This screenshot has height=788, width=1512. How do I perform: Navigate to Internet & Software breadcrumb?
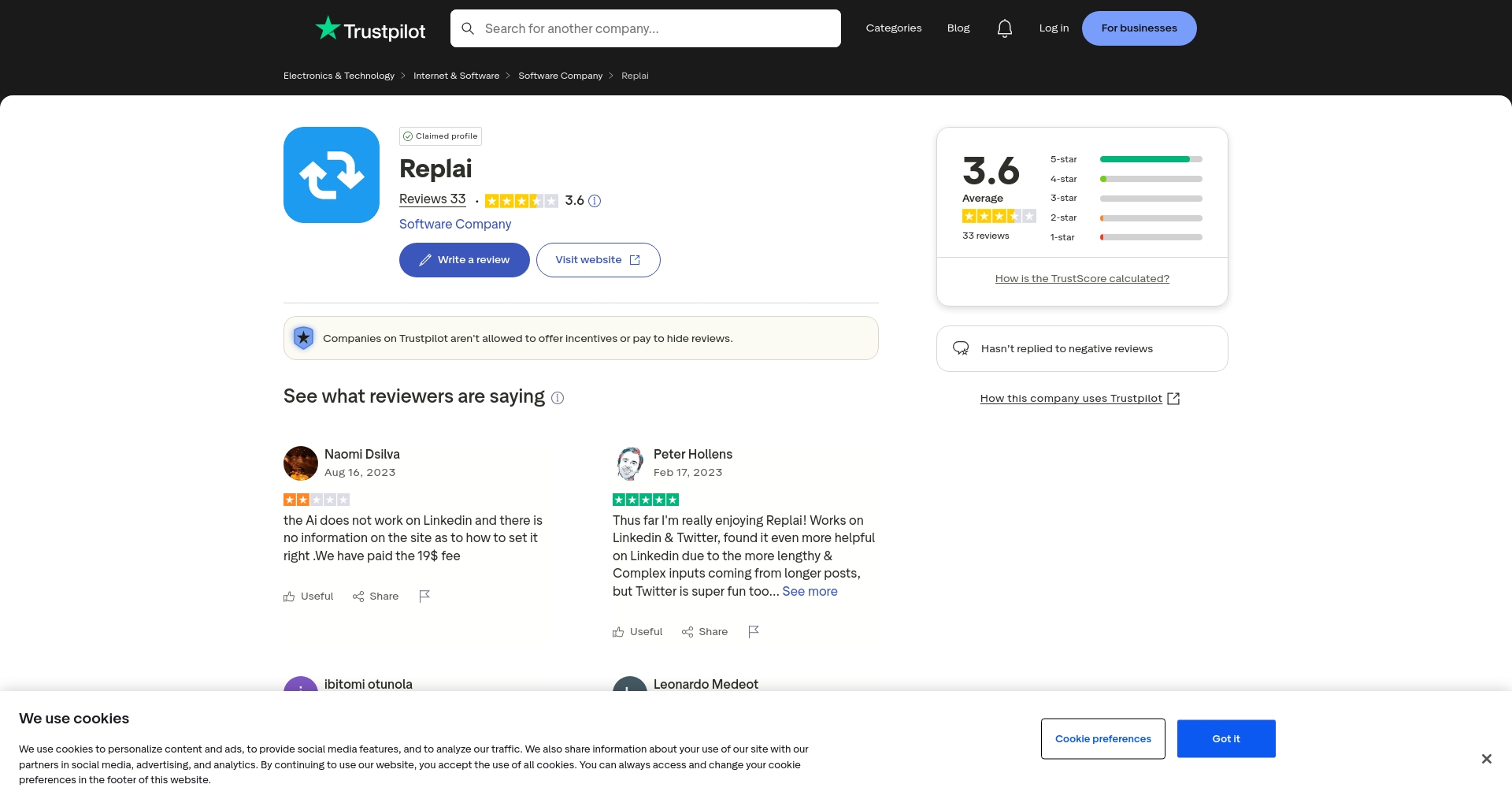456,76
